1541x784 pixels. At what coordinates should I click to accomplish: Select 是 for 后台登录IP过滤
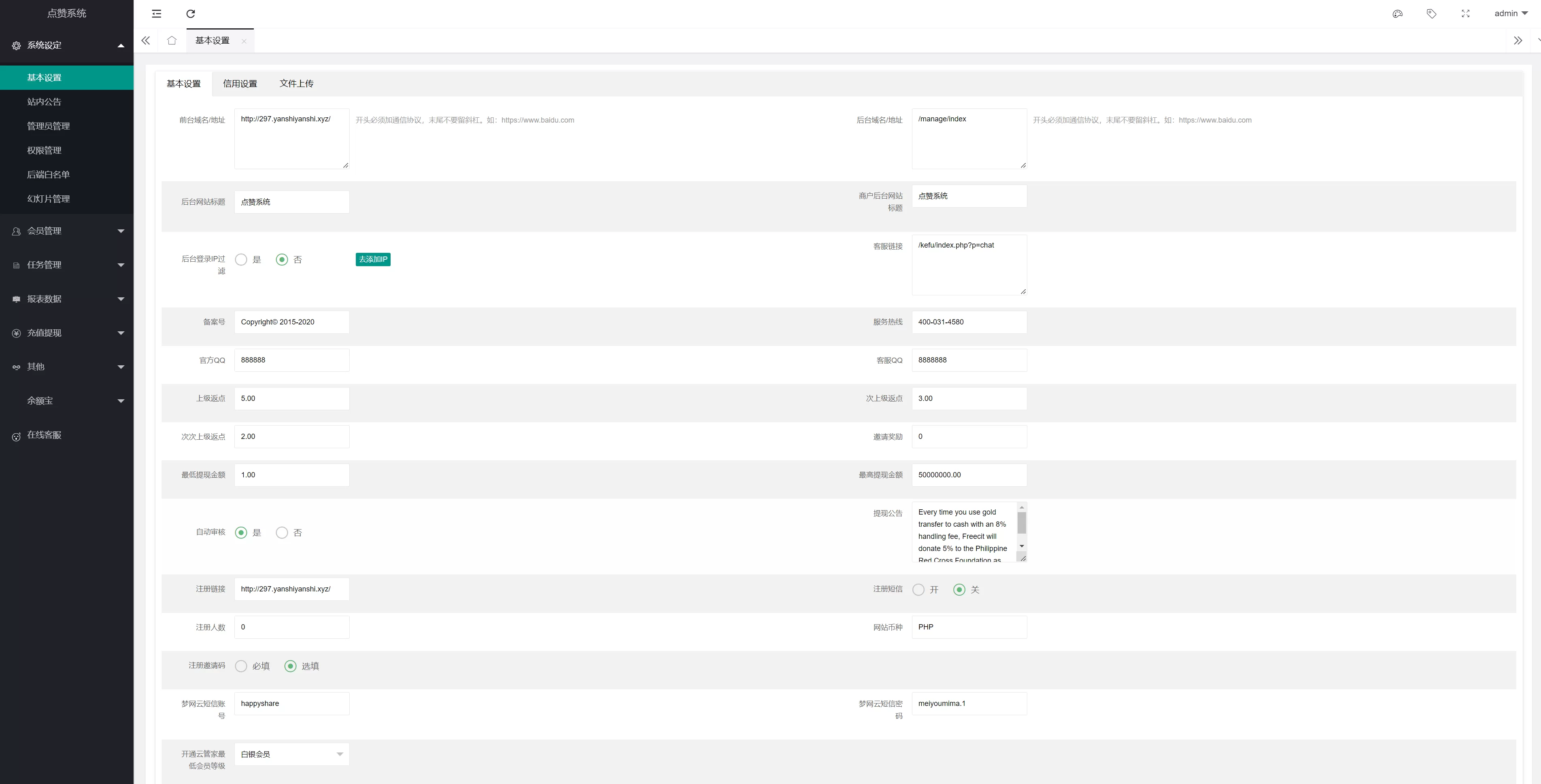tap(241, 260)
